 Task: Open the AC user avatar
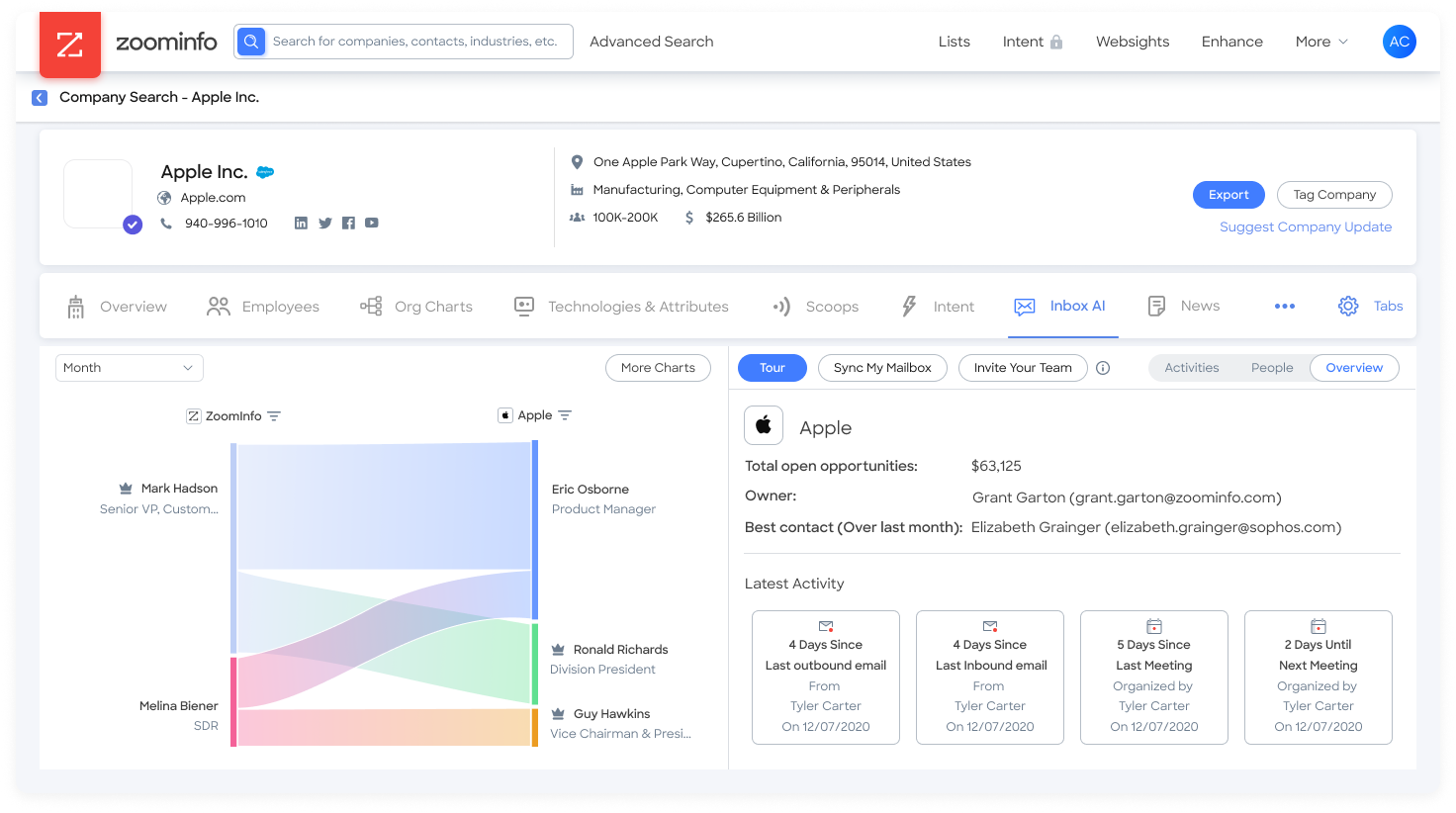pyautogui.click(x=1399, y=42)
